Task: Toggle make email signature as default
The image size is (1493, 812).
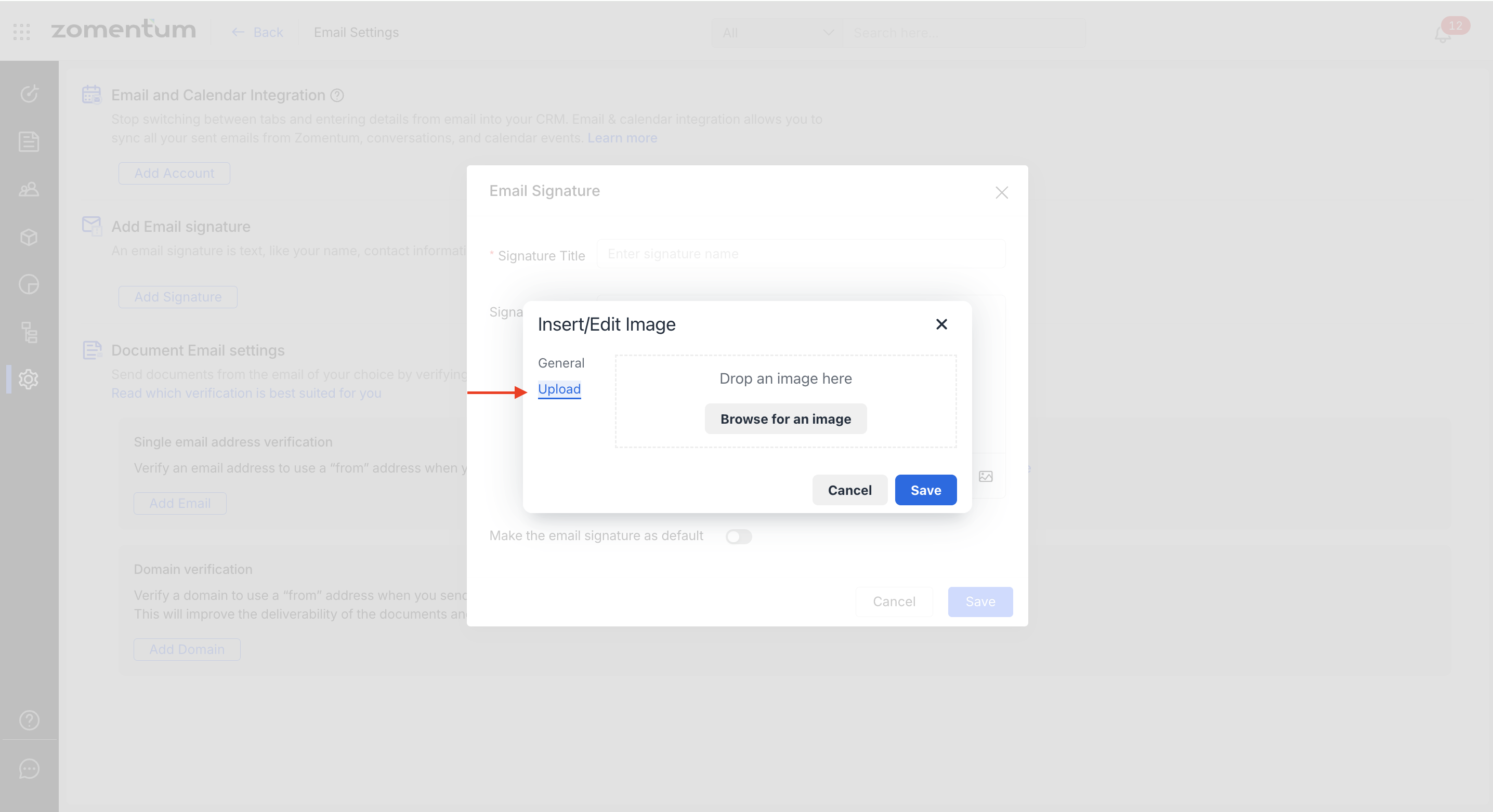Action: click(738, 536)
